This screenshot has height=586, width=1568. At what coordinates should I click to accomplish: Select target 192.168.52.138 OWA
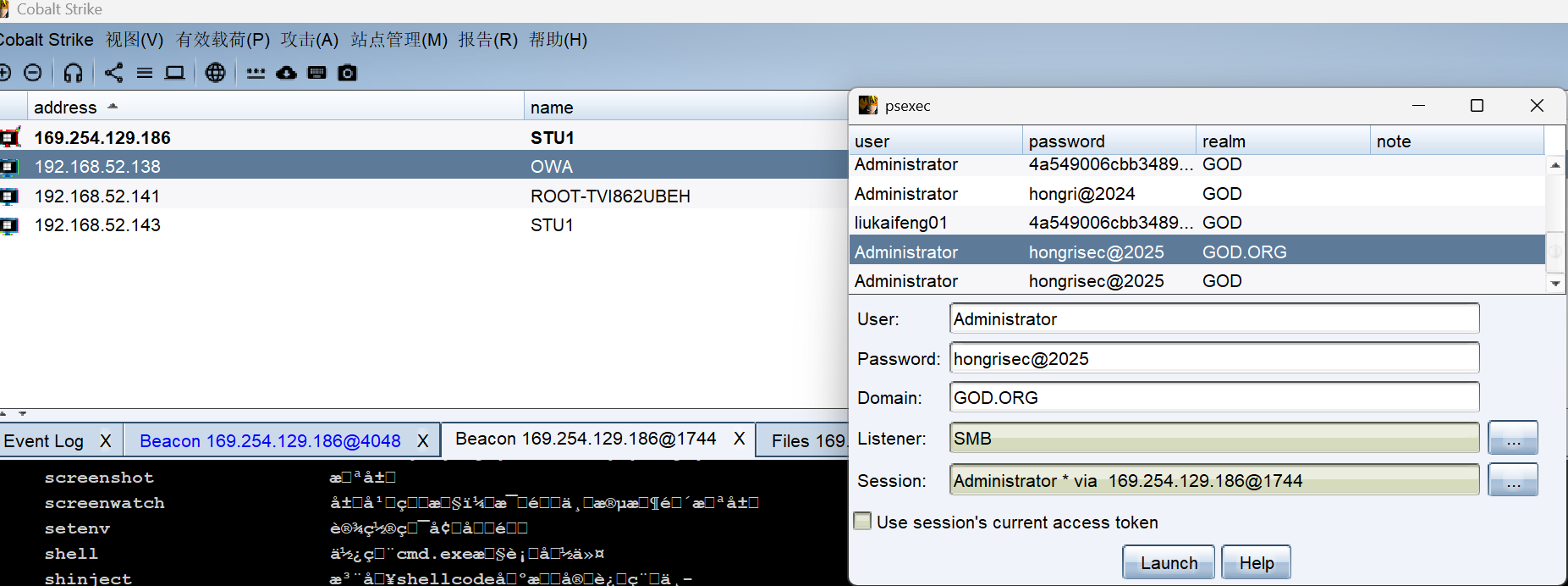pyautogui.click(x=423, y=166)
